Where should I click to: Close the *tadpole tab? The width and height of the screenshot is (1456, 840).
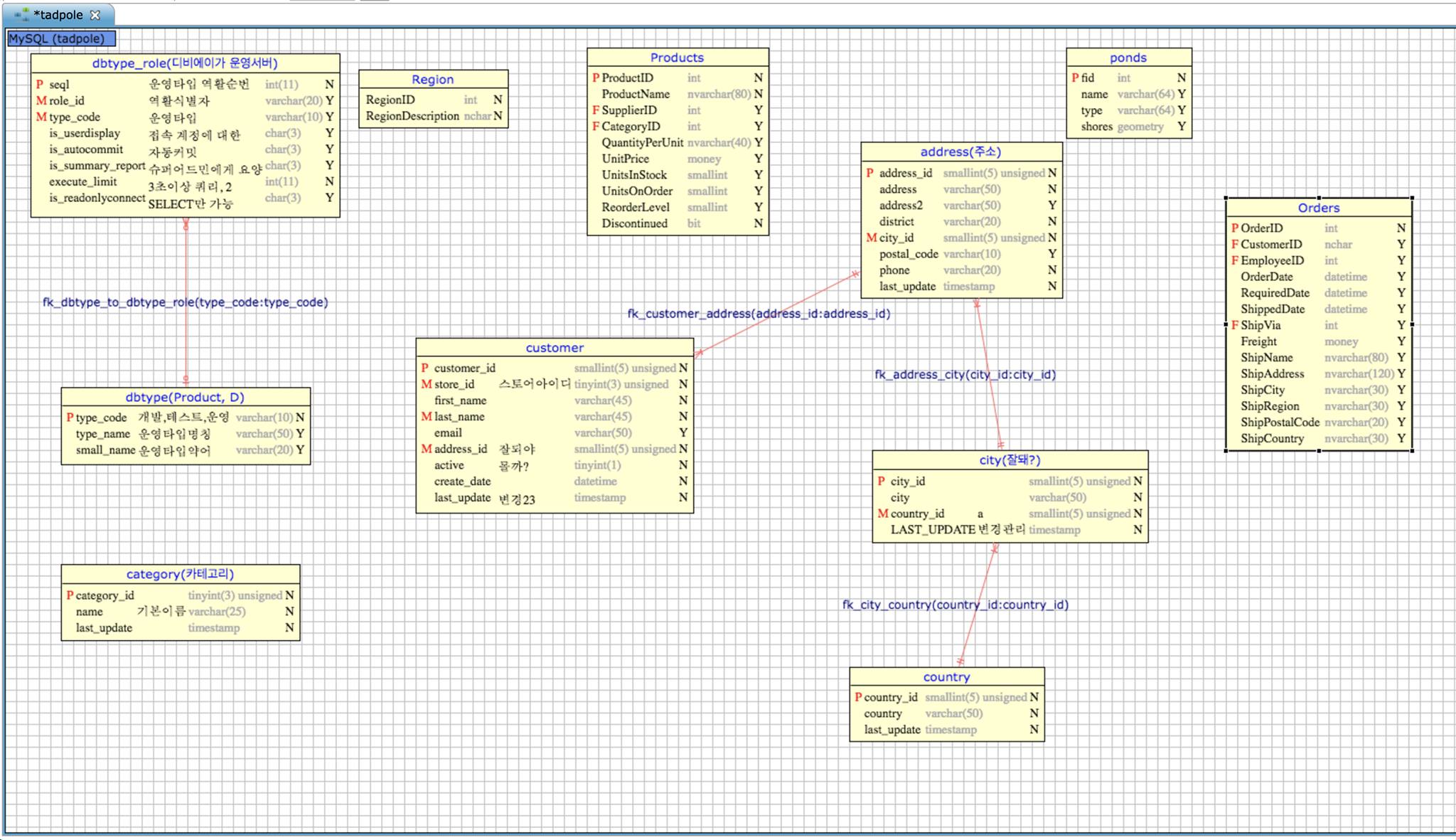pos(95,14)
